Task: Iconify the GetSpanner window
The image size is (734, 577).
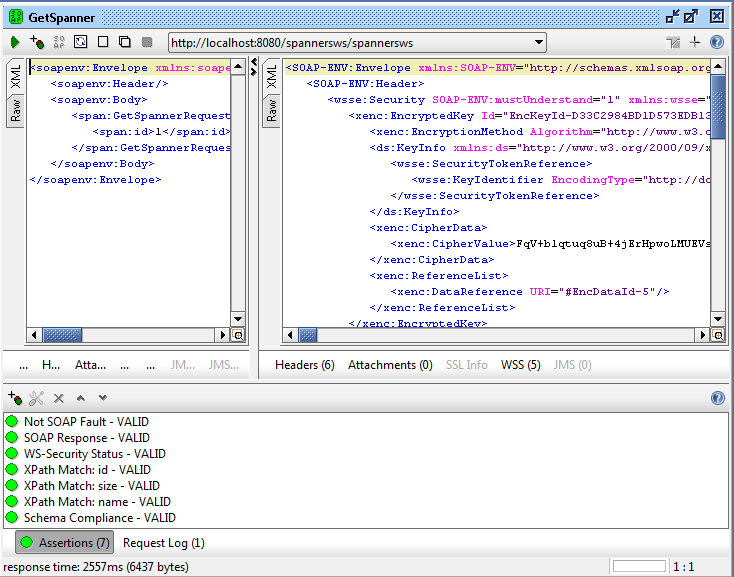Action: point(673,17)
